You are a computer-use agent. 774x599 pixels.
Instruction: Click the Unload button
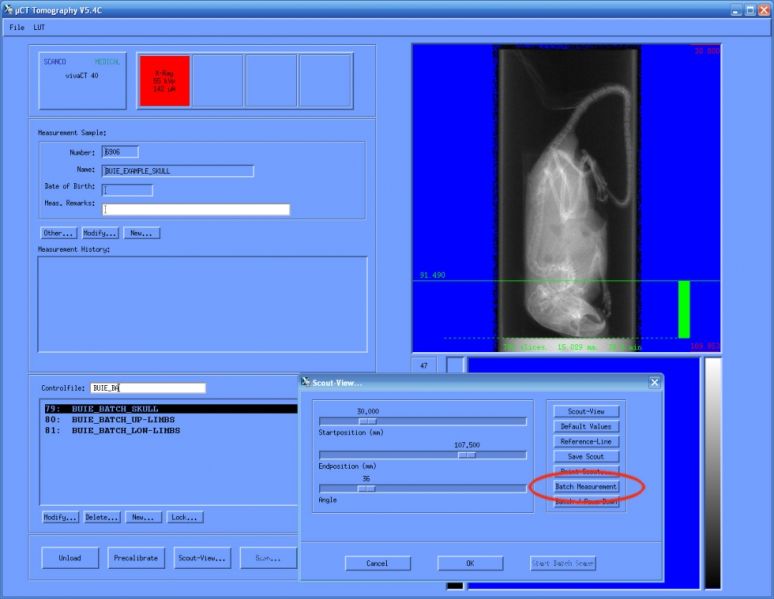70,558
